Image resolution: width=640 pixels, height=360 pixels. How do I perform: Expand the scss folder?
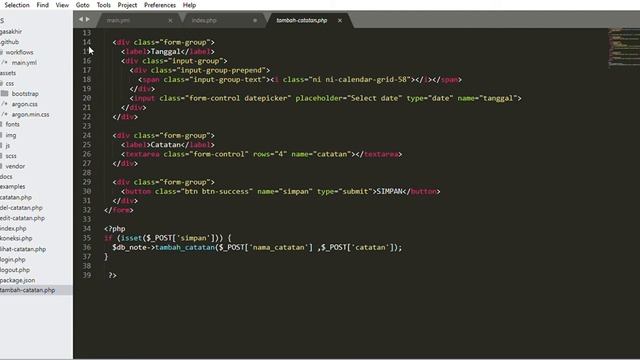pyautogui.click(x=11, y=156)
